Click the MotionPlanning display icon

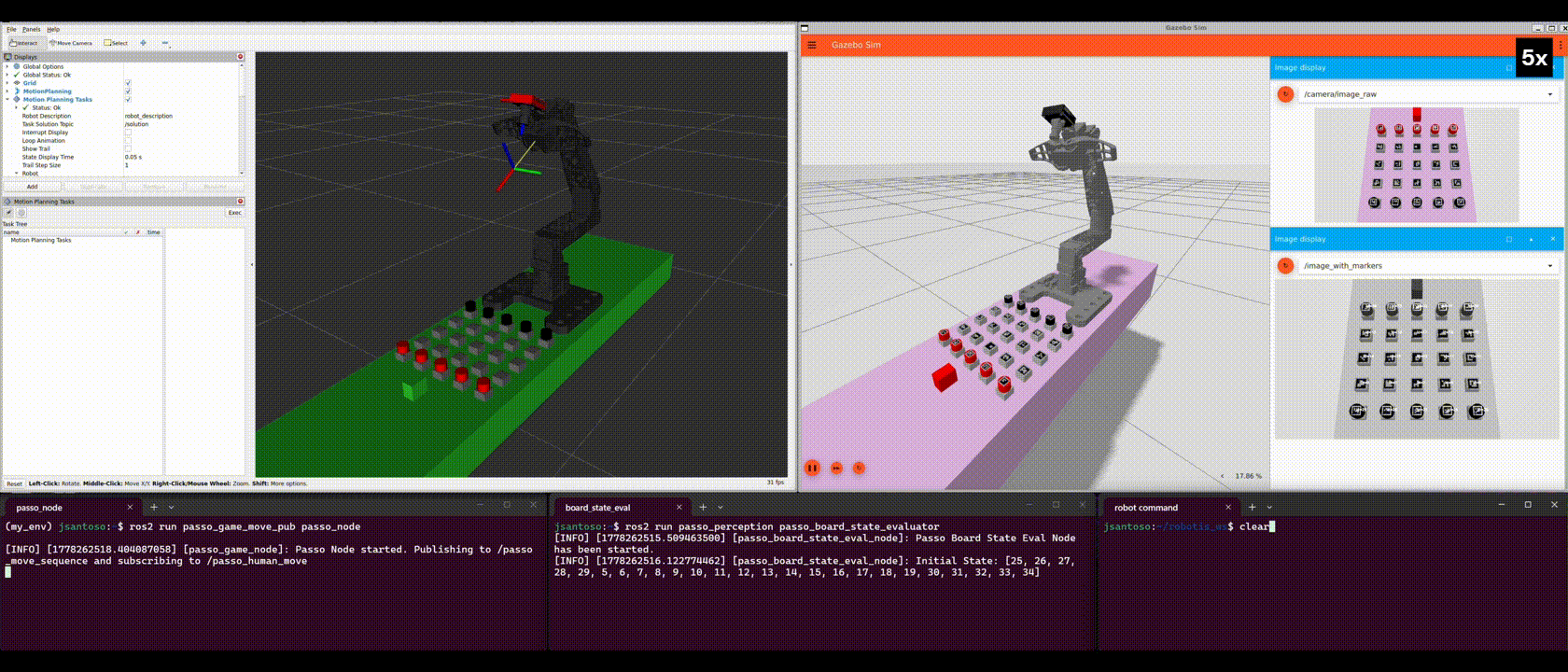(17, 91)
